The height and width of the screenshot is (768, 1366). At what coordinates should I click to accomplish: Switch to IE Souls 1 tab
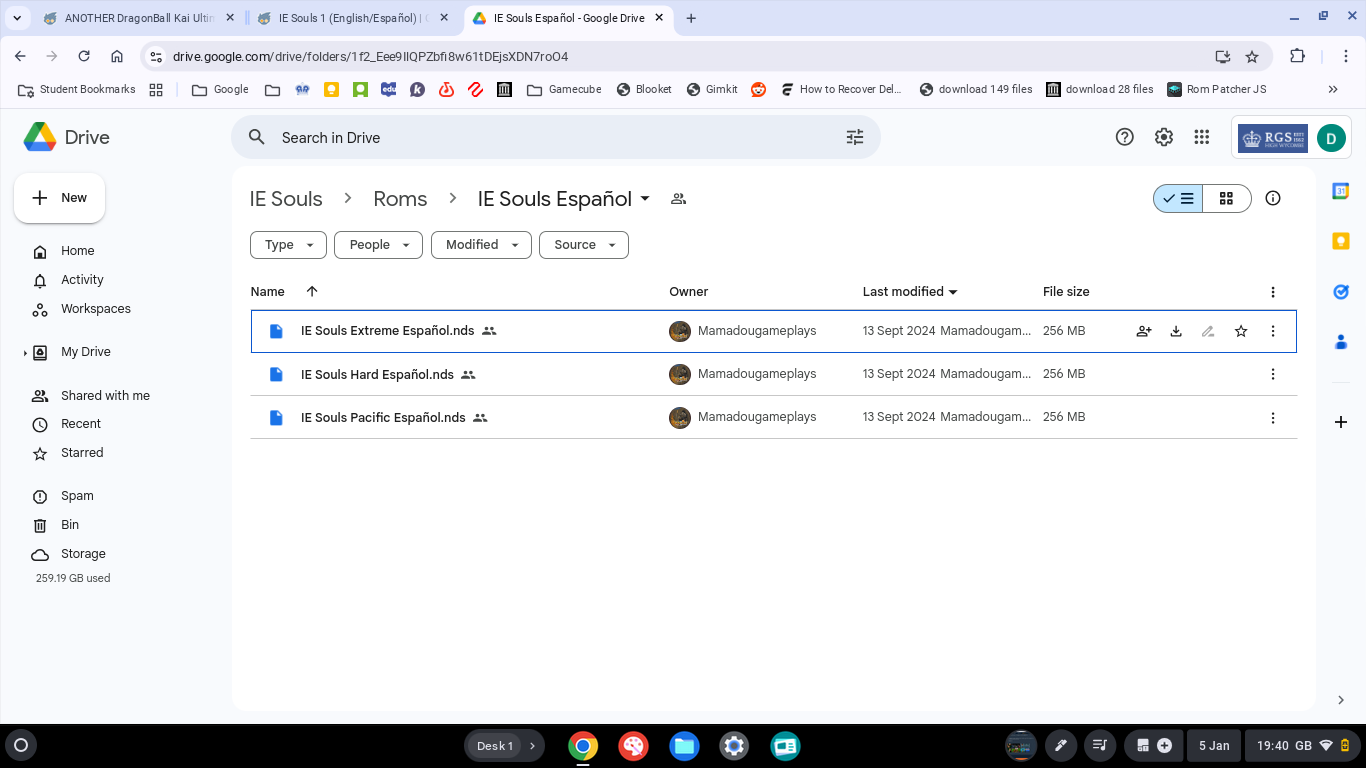pos(355,18)
